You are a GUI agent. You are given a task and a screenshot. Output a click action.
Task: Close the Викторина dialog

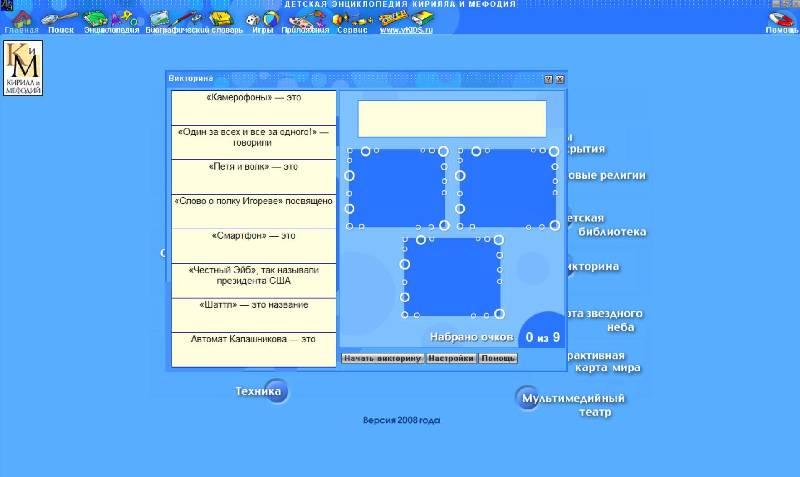click(560, 79)
